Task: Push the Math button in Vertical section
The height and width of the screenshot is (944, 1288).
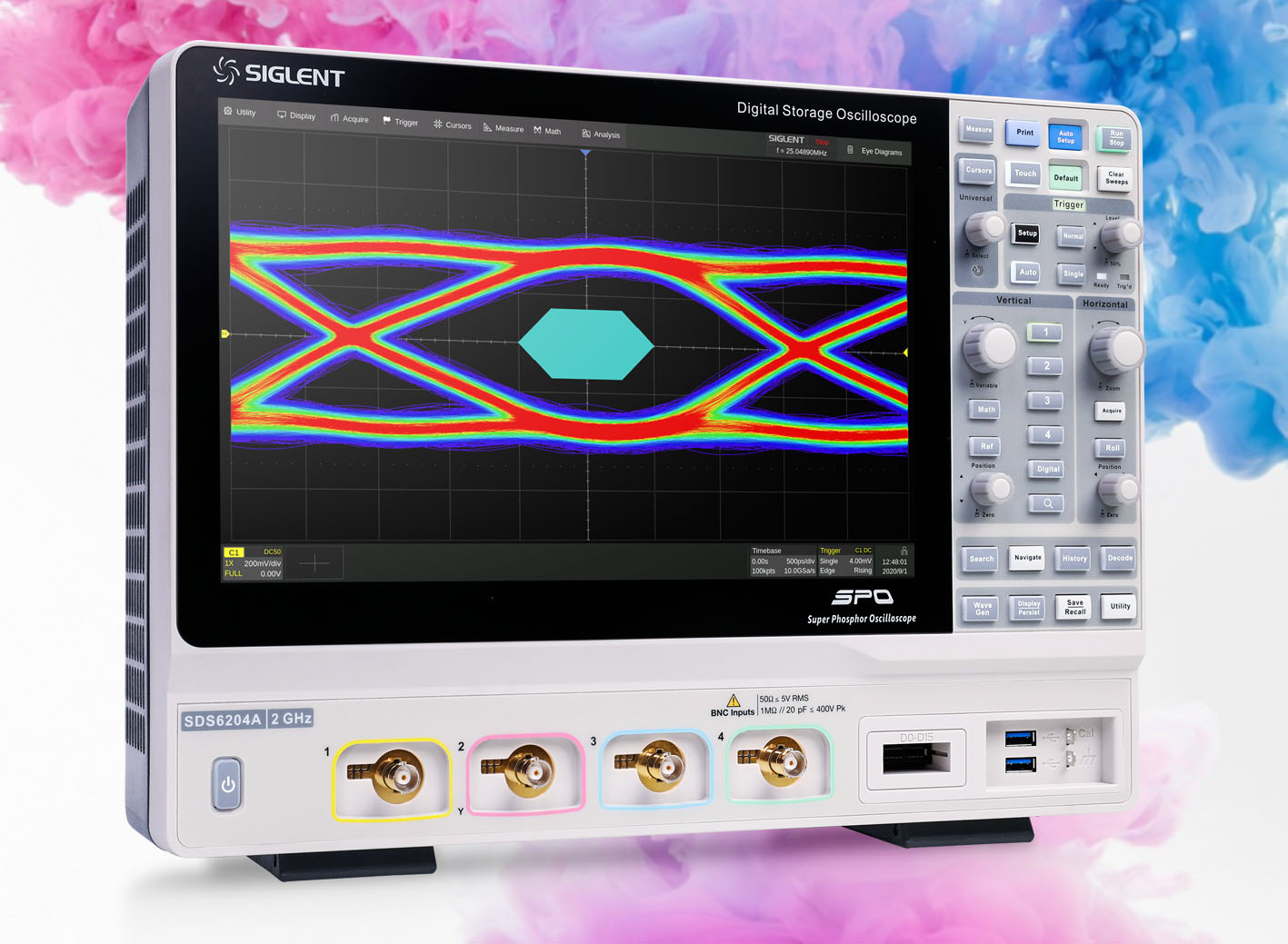Action: (986, 410)
